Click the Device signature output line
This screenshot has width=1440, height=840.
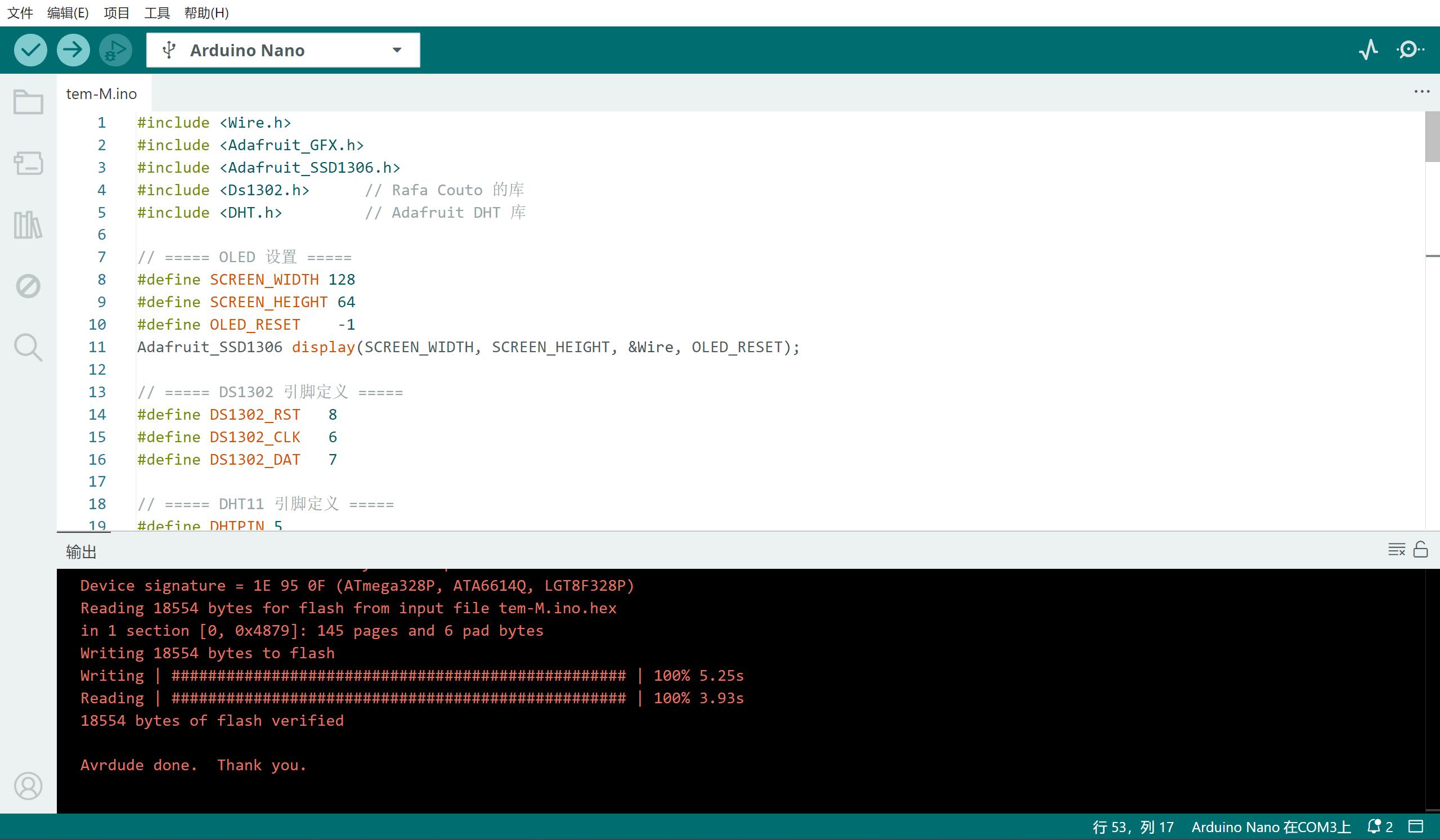coord(357,586)
